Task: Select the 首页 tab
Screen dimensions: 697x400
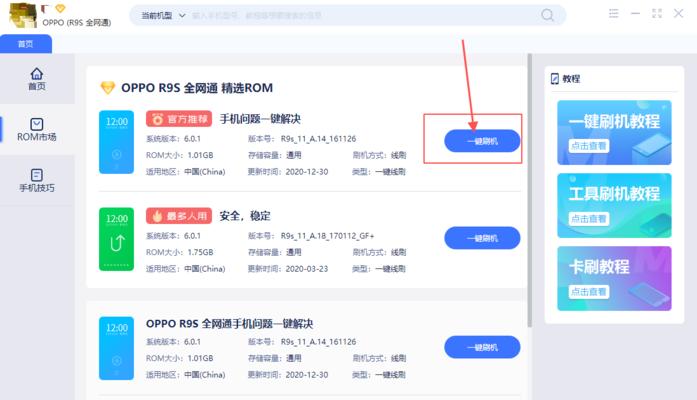Action: coord(26,44)
